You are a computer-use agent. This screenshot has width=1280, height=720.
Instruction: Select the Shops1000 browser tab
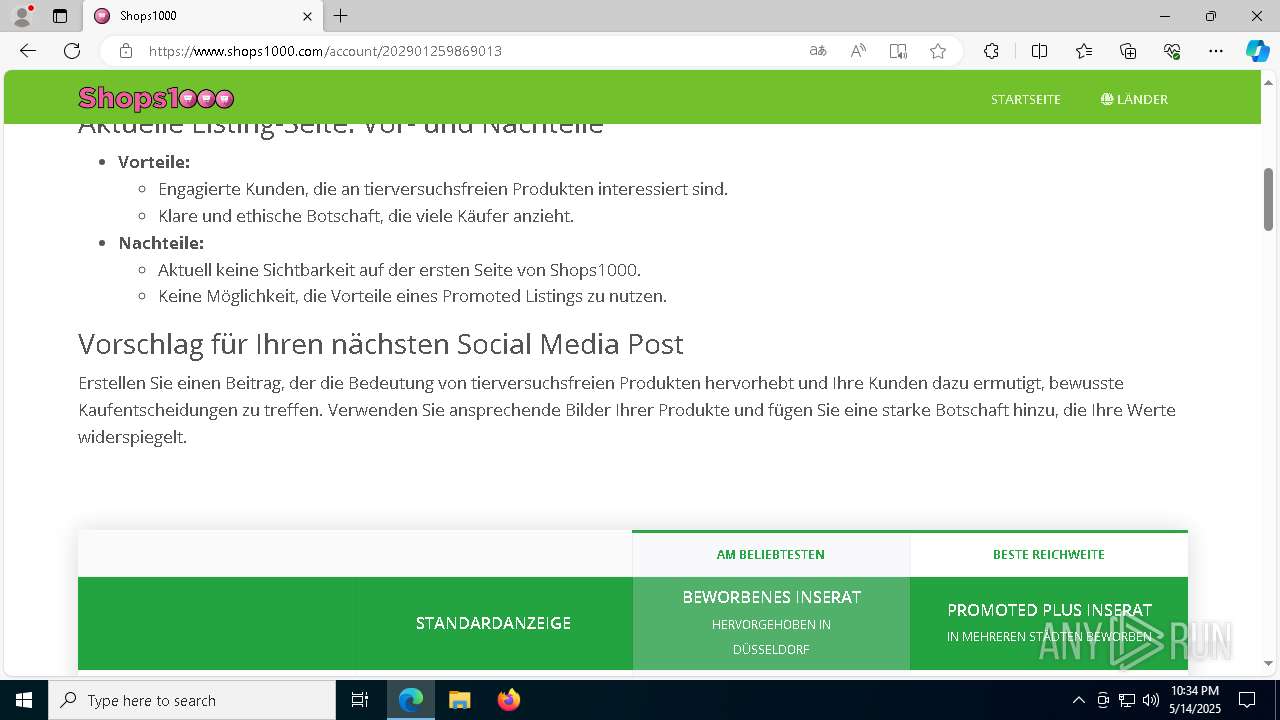pyautogui.click(x=202, y=16)
